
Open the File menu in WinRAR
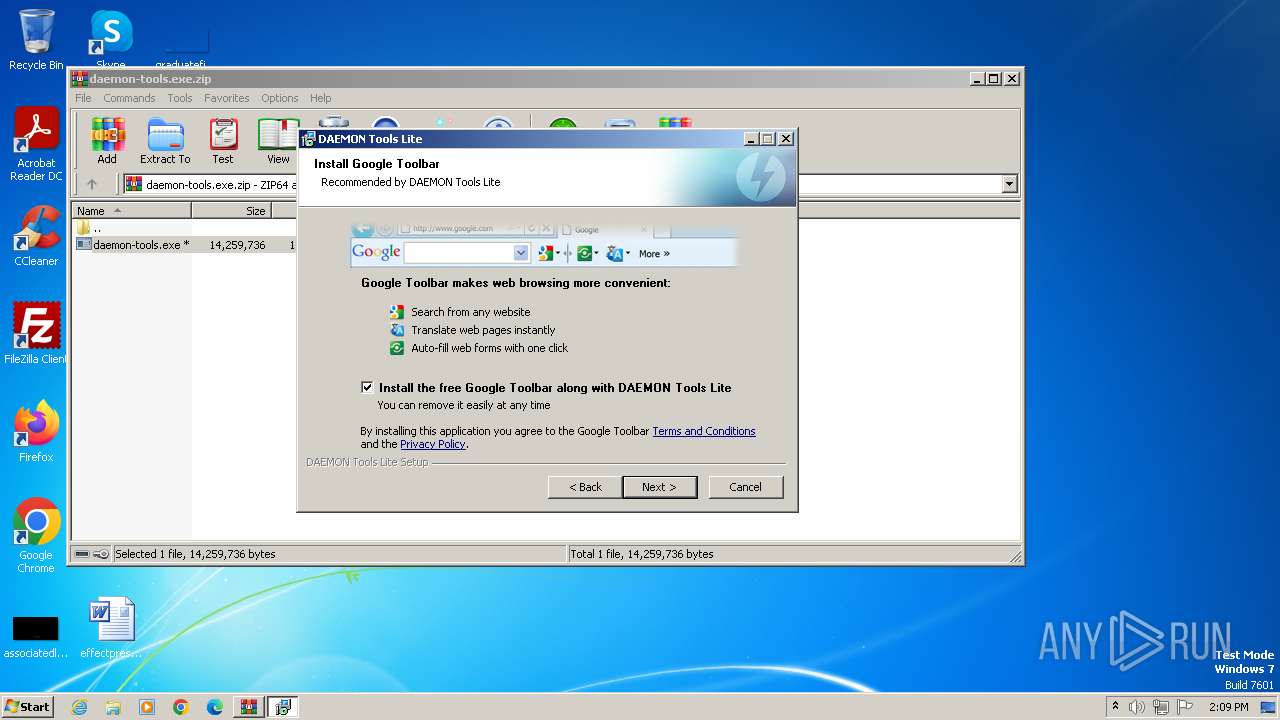[83, 98]
